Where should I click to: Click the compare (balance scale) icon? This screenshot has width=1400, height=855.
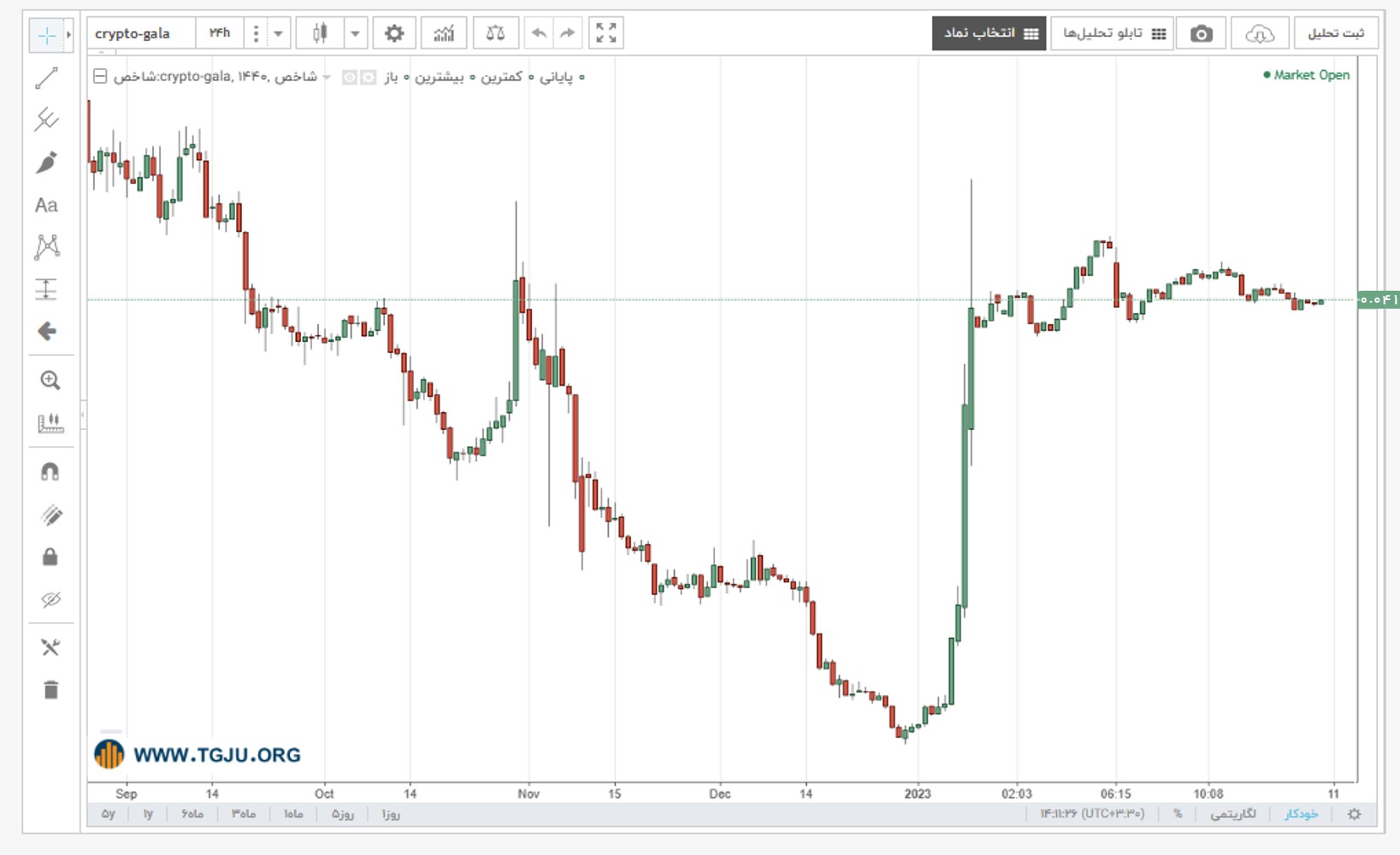coord(495,33)
